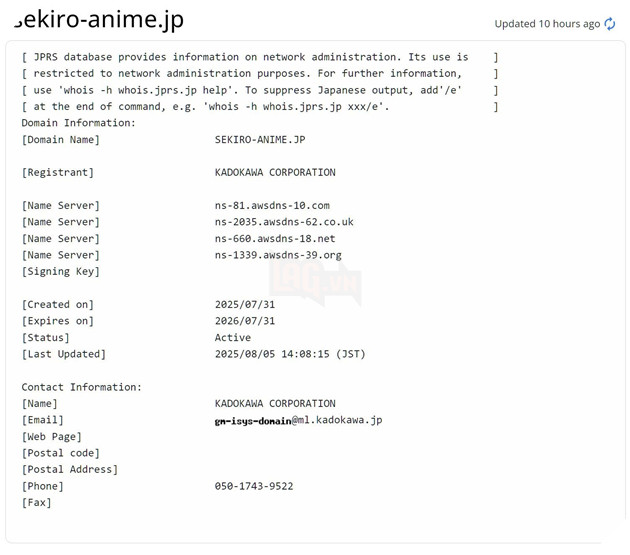Click the 'Domain Information:' section header
The height and width of the screenshot is (555, 630).
click(x=78, y=123)
